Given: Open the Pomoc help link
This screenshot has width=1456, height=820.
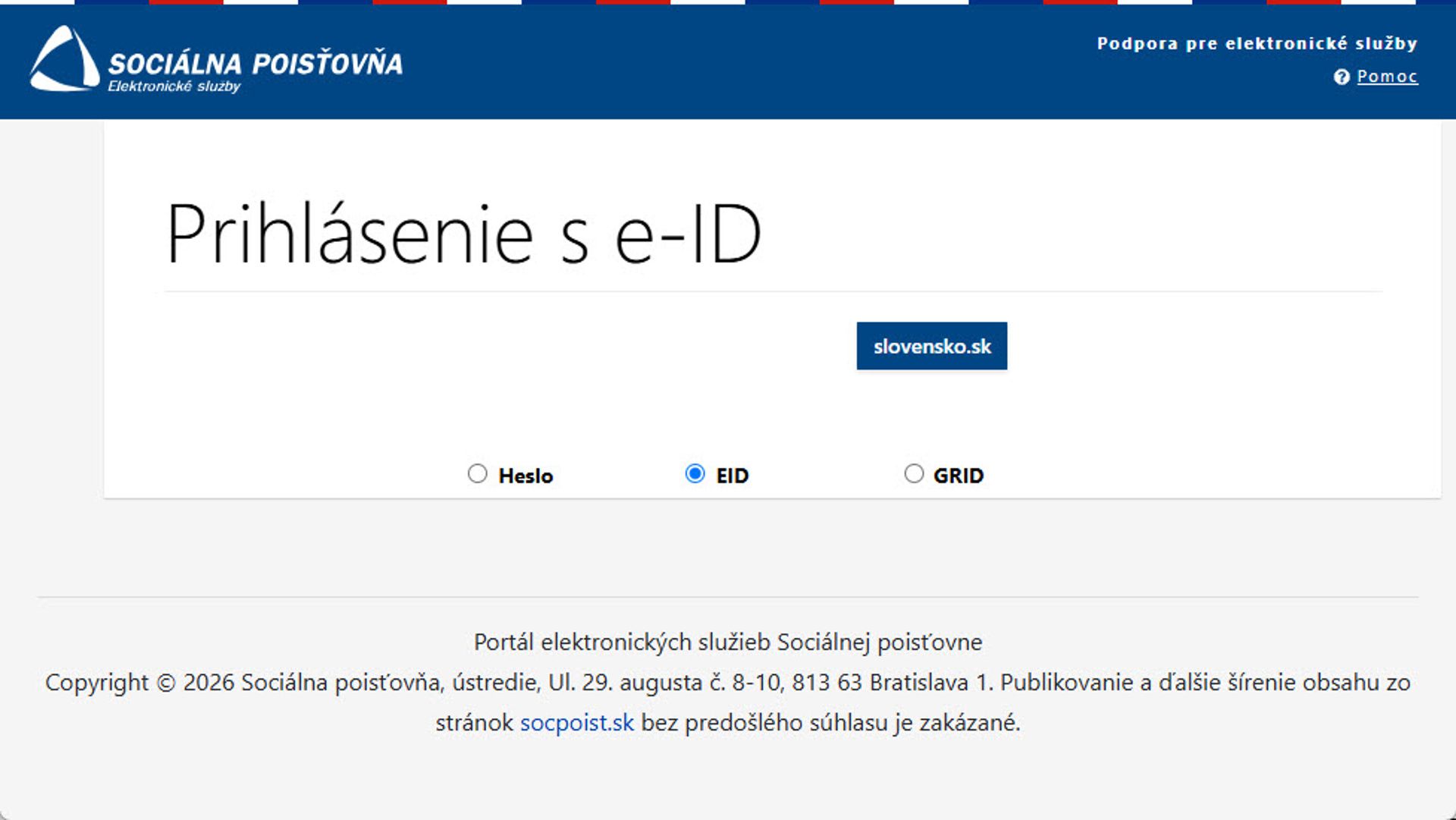Looking at the screenshot, I should (1387, 77).
